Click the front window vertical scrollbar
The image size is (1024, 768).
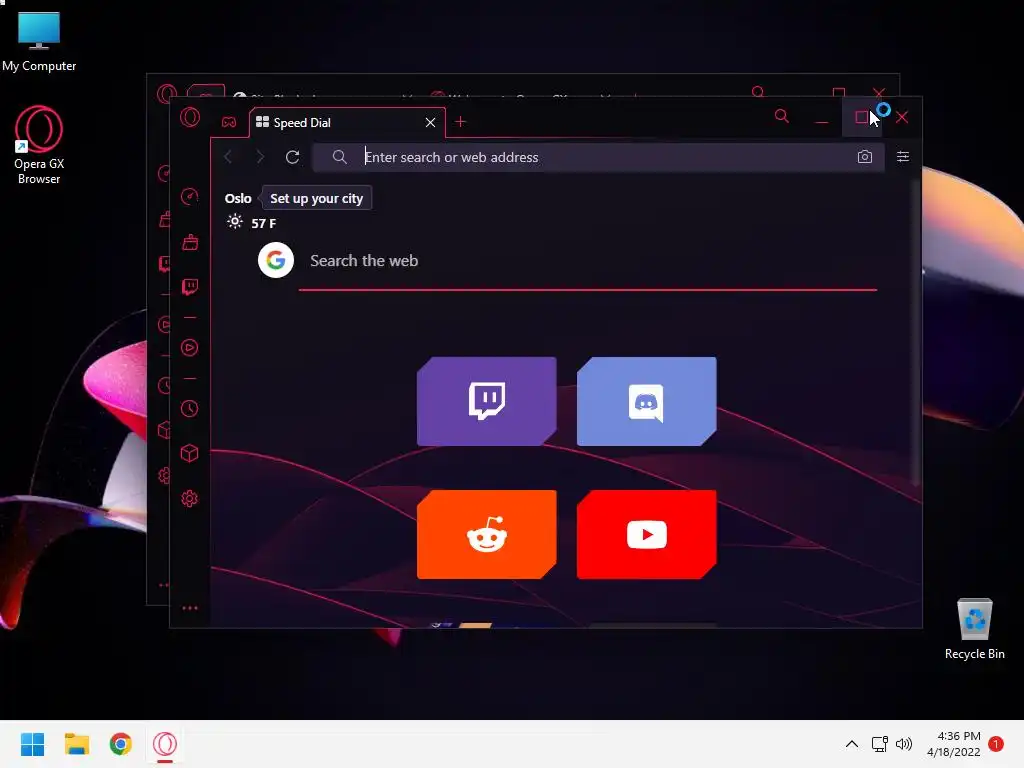point(916,330)
